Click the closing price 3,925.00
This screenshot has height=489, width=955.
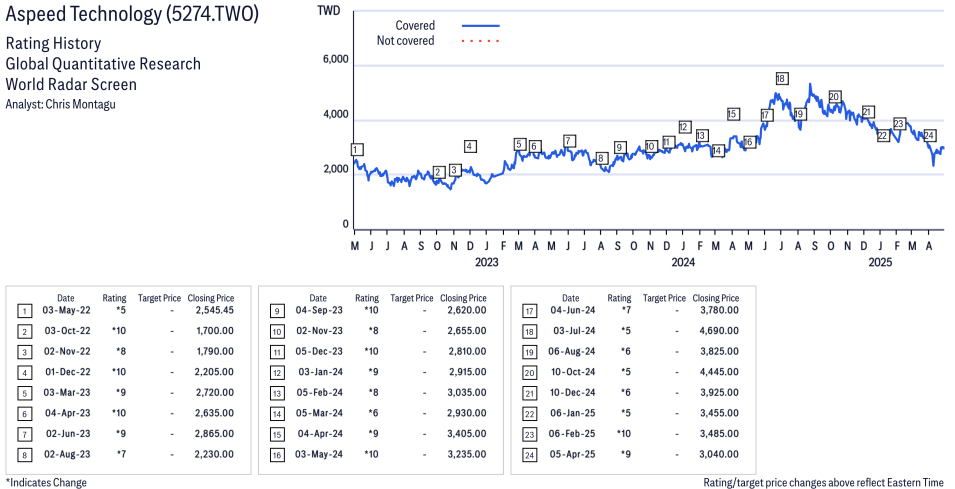click(x=719, y=393)
